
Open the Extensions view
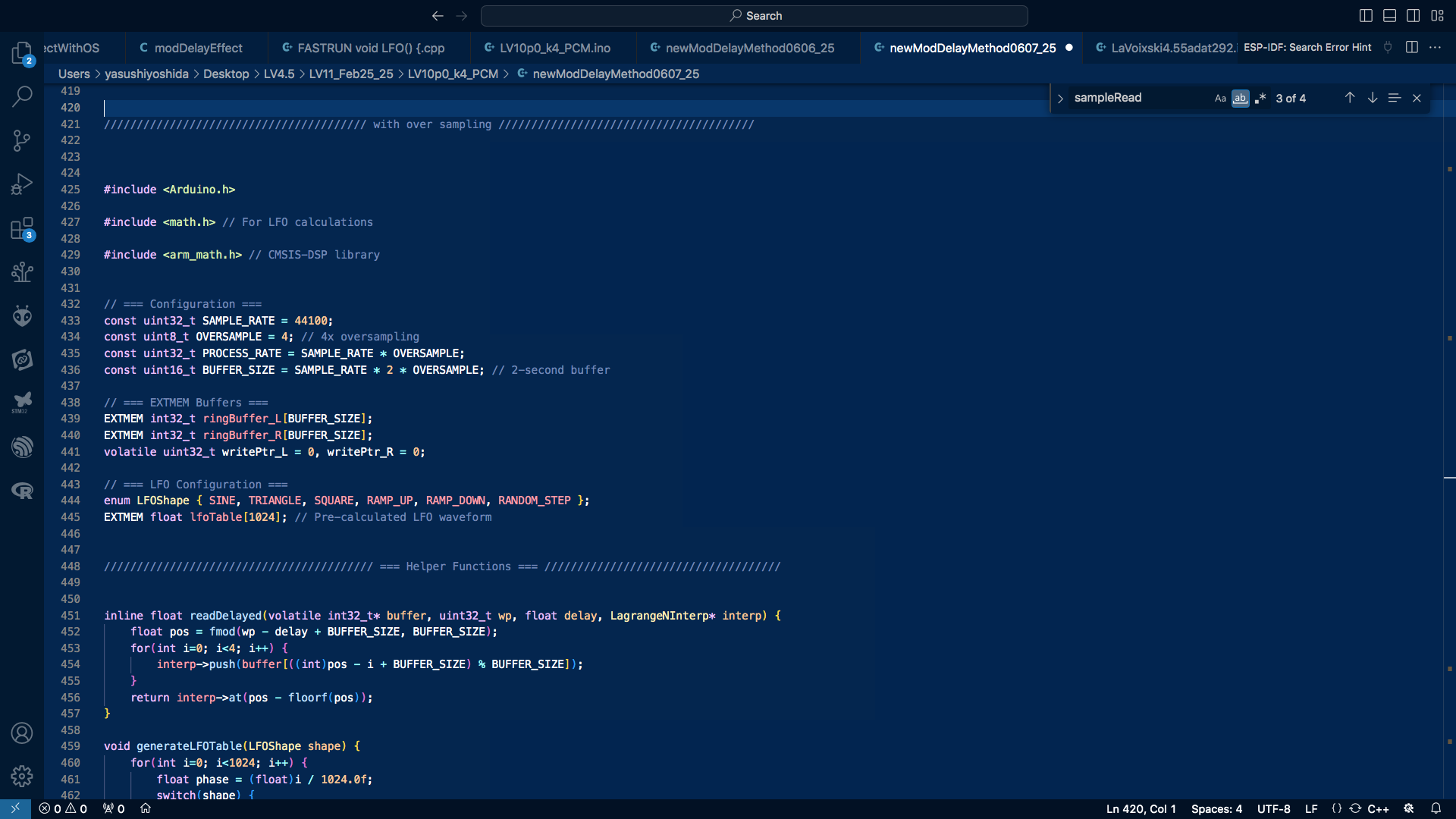[22, 228]
